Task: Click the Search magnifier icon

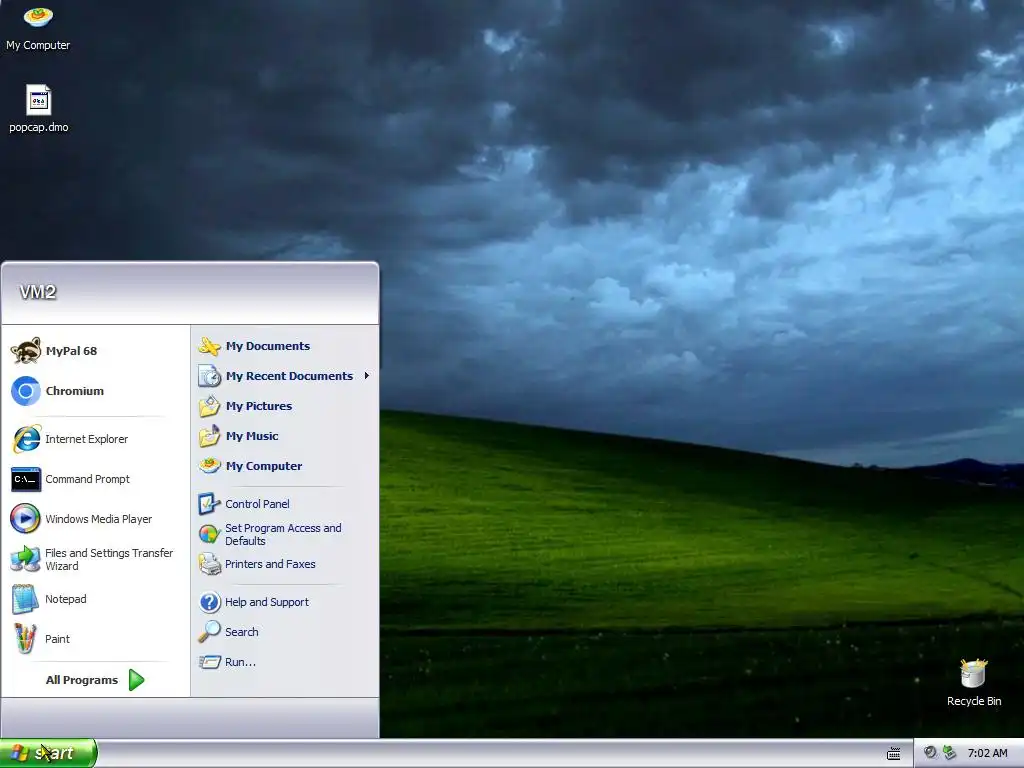Action: tap(210, 632)
